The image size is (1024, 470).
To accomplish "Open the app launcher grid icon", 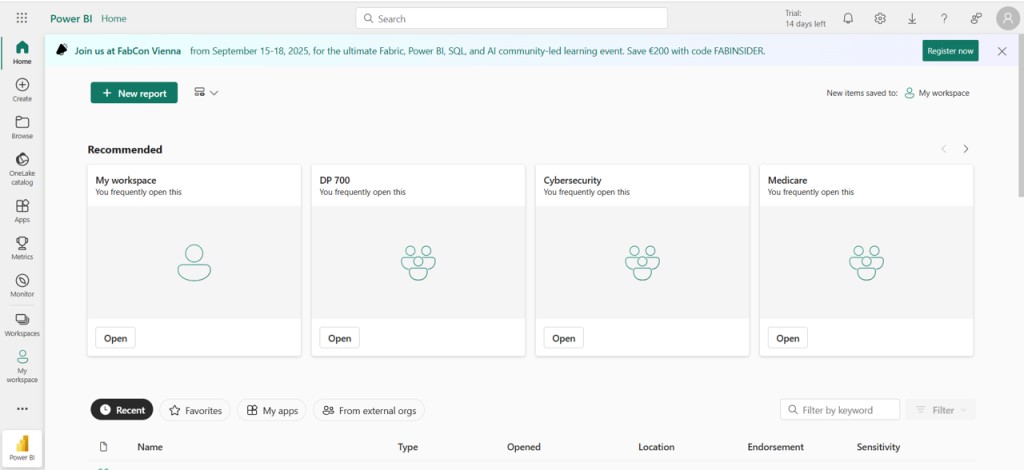I will (x=22, y=18).
